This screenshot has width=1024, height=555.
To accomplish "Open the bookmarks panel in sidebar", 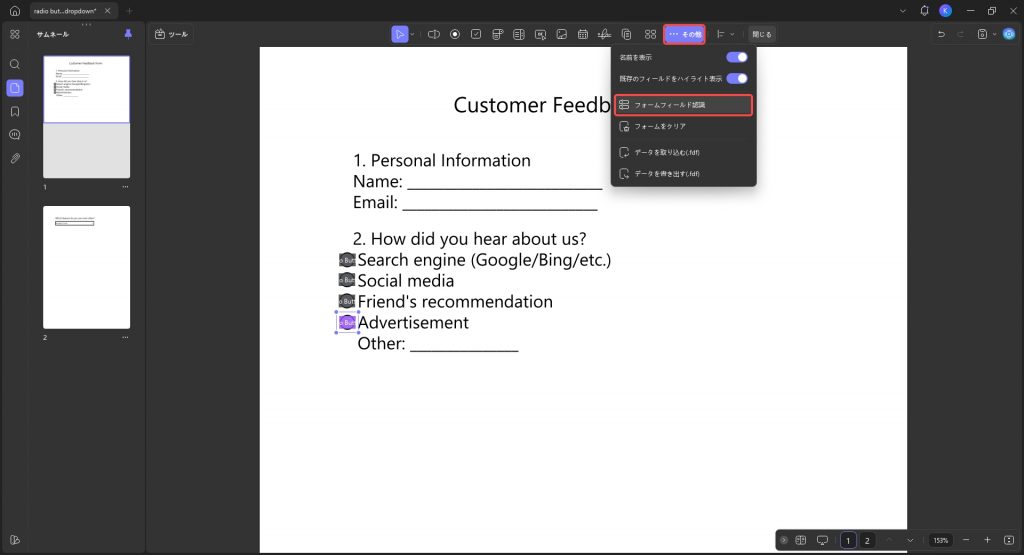I will click(14, 112).
